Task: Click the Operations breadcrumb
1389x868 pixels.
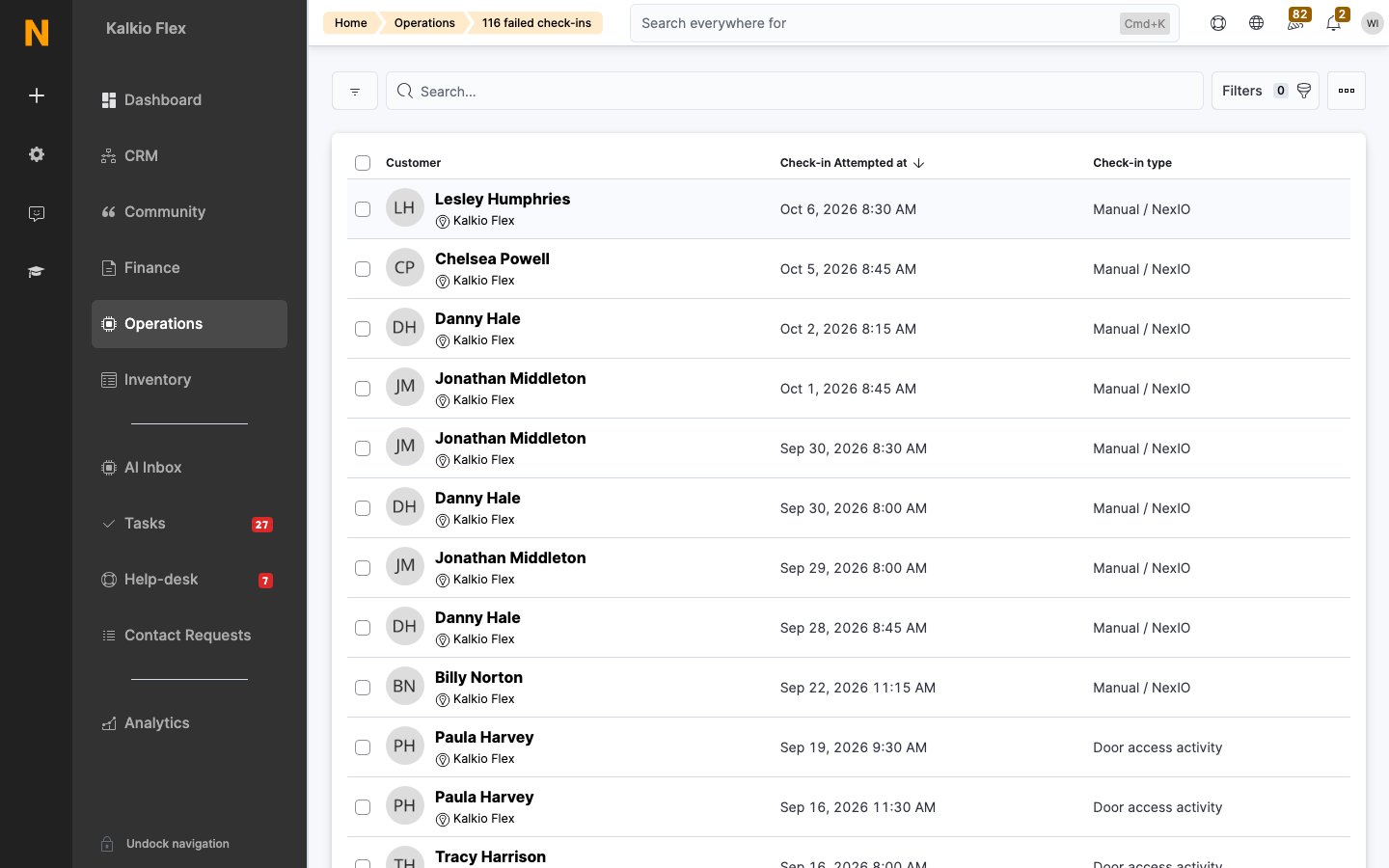Action: coord(424,23)
